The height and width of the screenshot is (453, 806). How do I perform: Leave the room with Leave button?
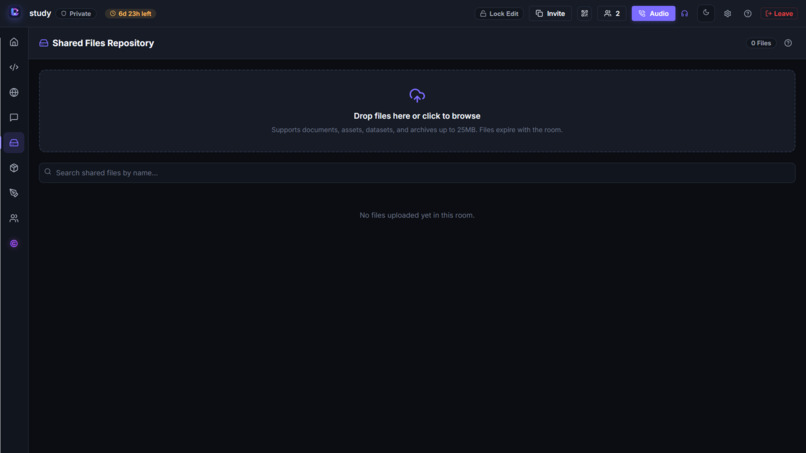coord(779,13)
